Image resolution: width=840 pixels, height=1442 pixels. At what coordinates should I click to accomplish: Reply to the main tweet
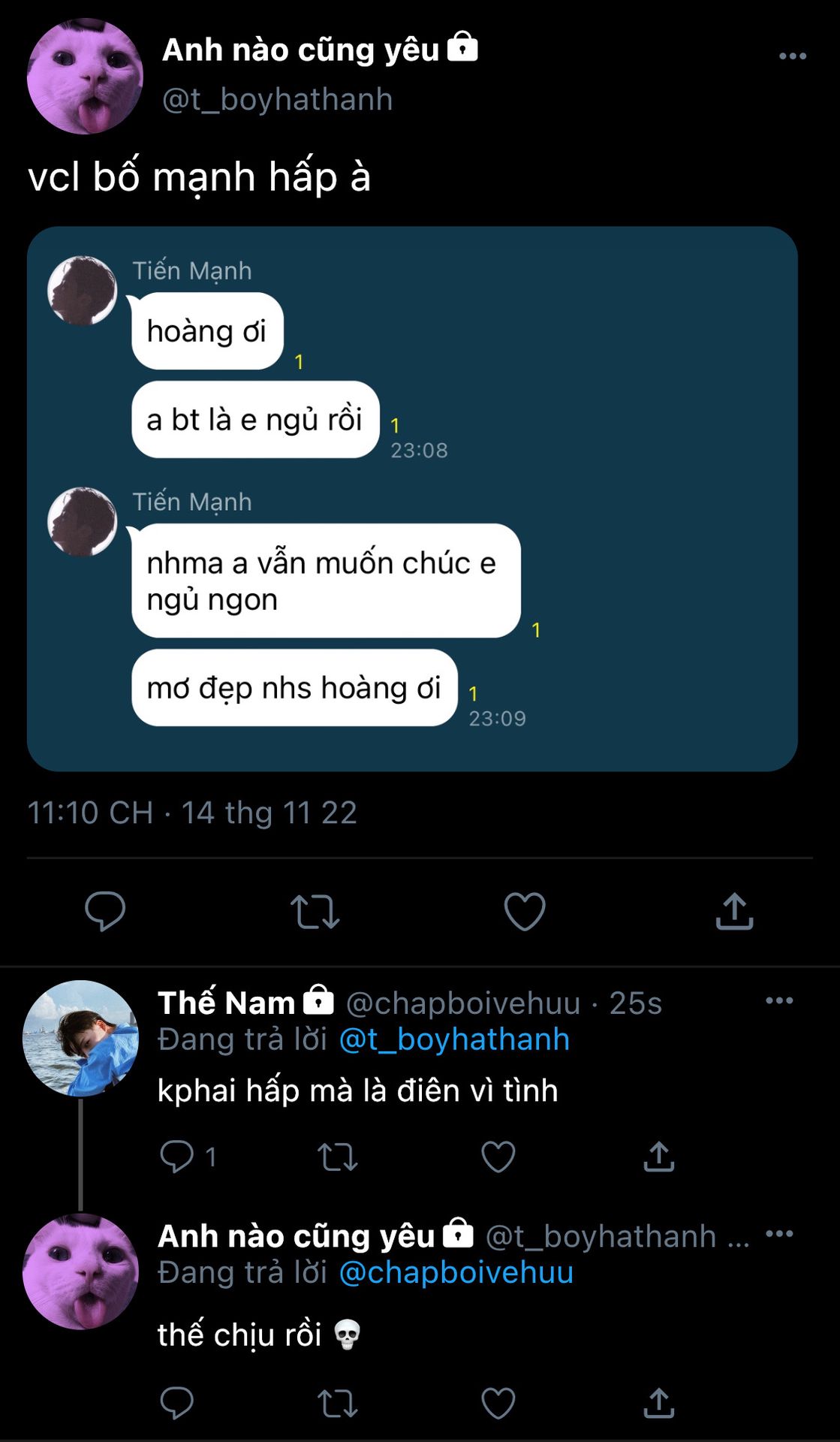point(105,911)
